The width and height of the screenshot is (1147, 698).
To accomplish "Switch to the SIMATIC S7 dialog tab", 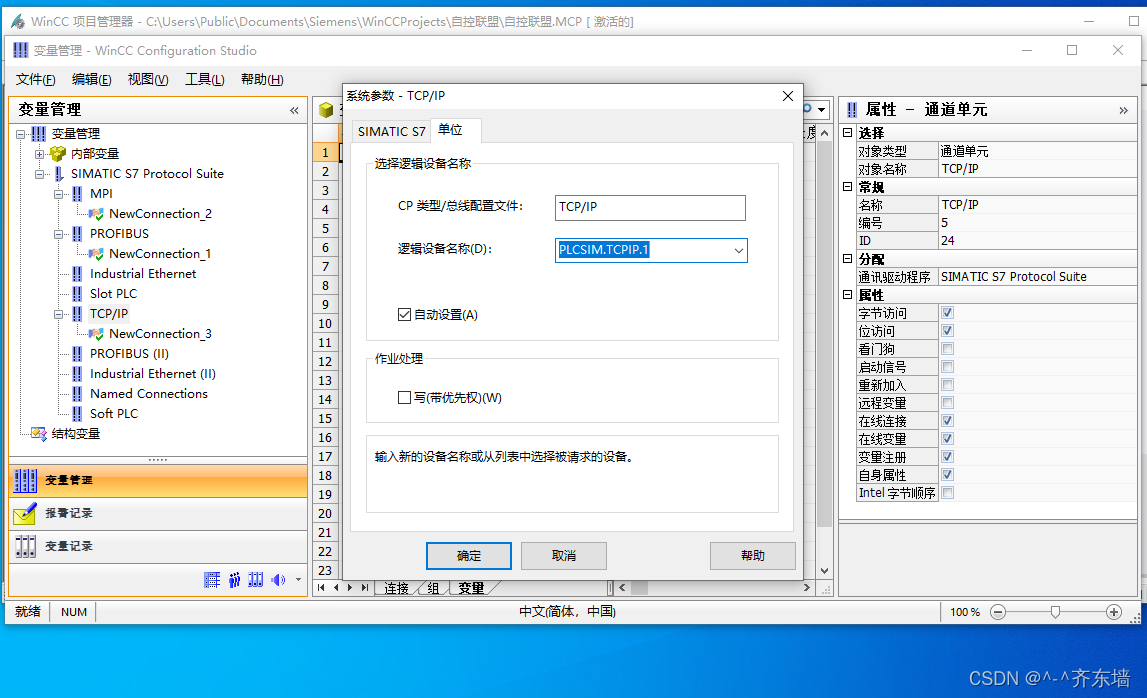I will click(391, 131).
